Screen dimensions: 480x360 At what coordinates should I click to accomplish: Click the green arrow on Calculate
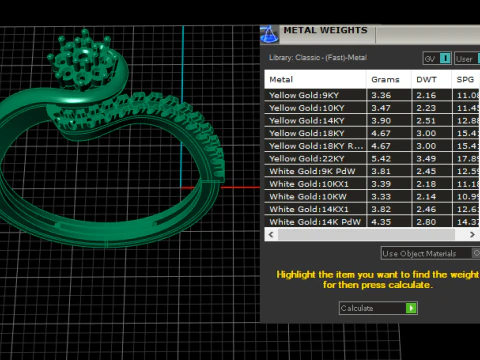click(x=411, y=308)
